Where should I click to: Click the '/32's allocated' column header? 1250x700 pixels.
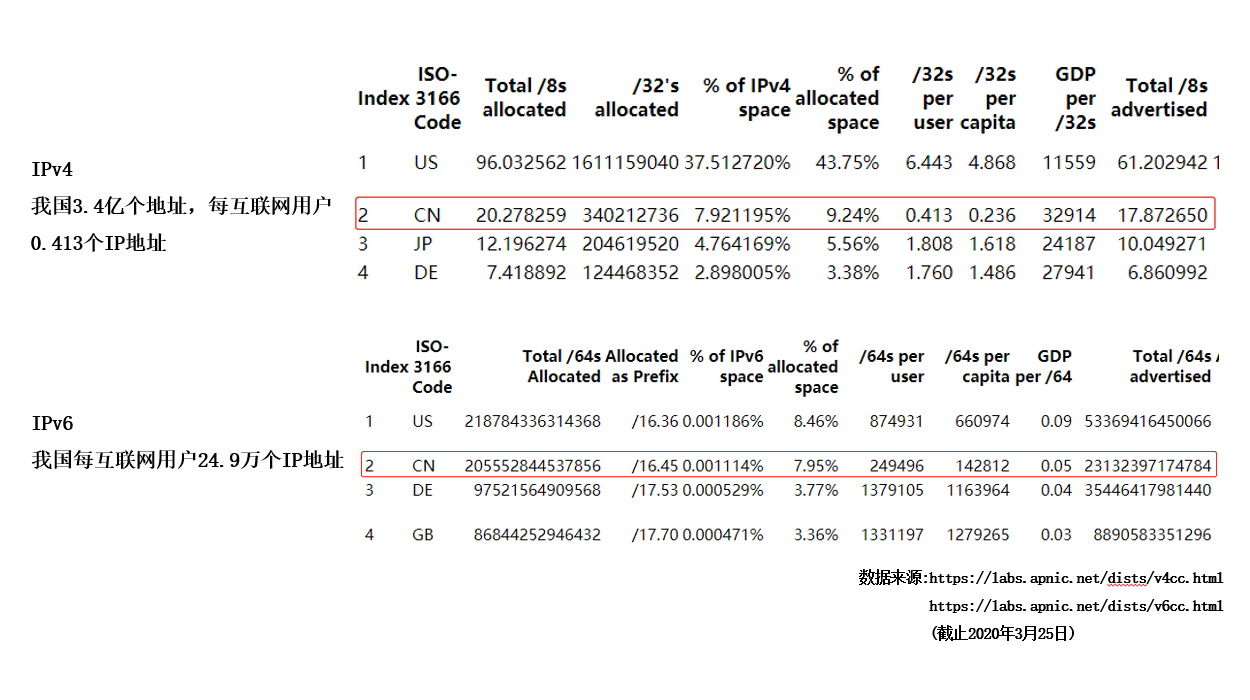(636, 98)
